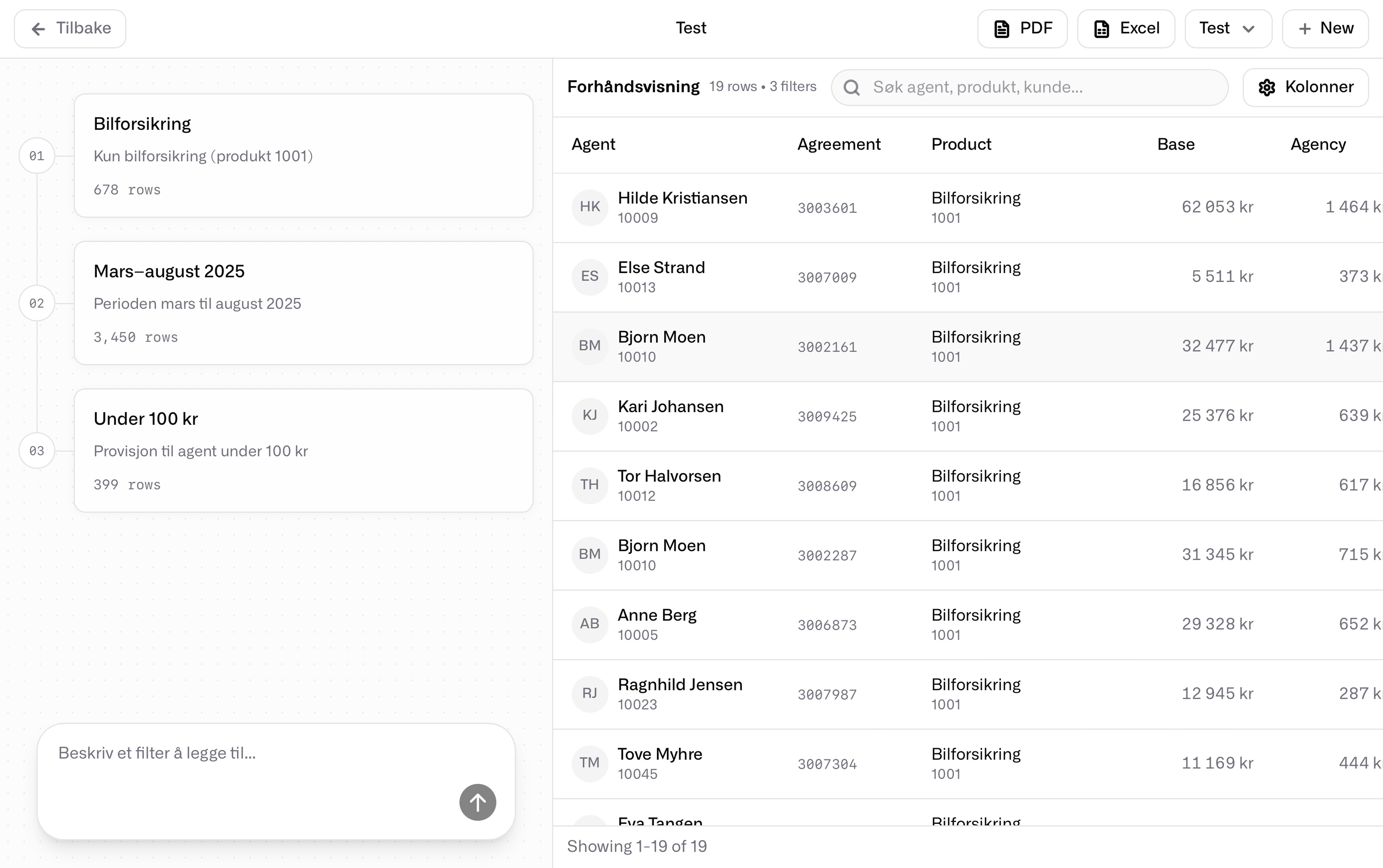
Task: Submit filter with the up-arrow send button
Action: coord(477,802)
